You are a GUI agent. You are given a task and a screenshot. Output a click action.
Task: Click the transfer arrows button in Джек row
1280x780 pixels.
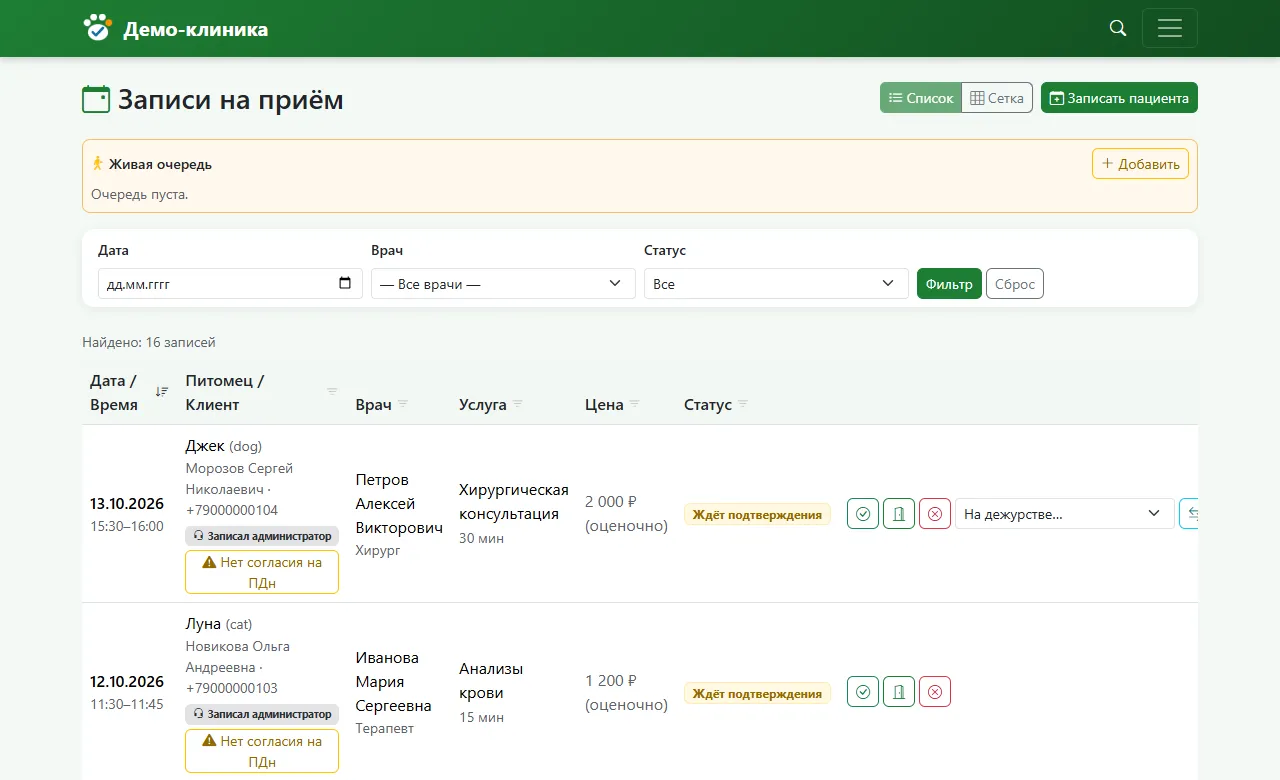coord(1189,514)
